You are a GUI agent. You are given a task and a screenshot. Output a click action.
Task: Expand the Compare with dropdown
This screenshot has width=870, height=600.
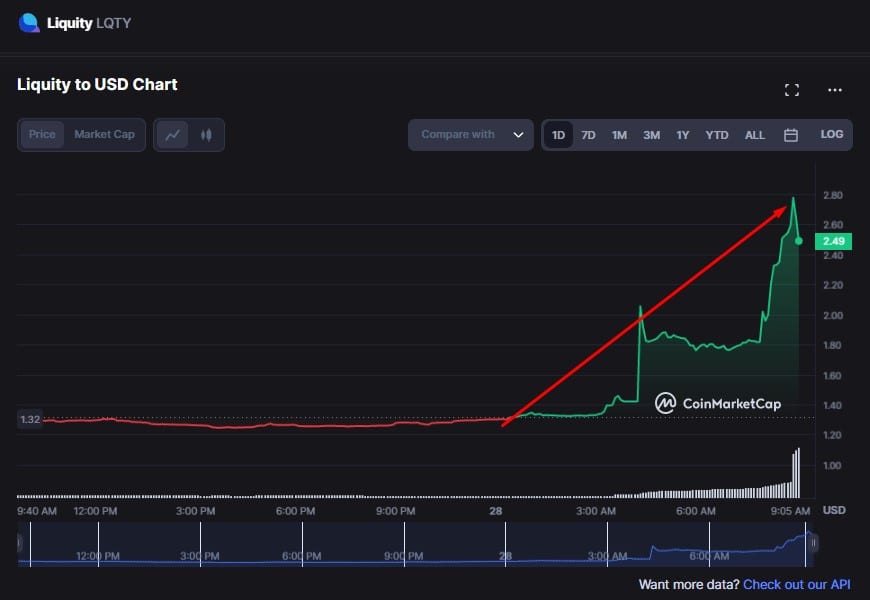(x=471, y=135)
